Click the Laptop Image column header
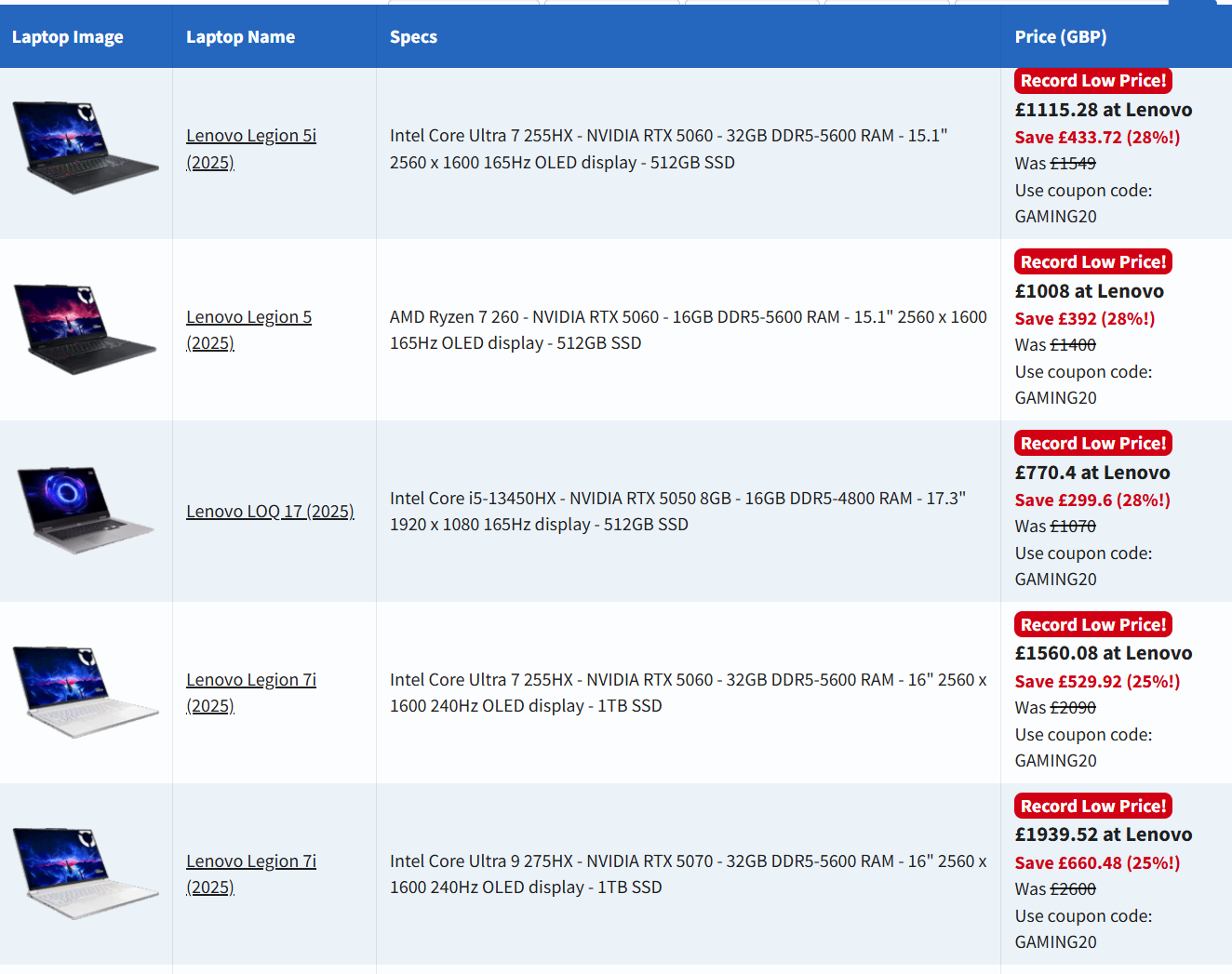1232x974 pixels. pyautogui.click(x=68, y=37)
